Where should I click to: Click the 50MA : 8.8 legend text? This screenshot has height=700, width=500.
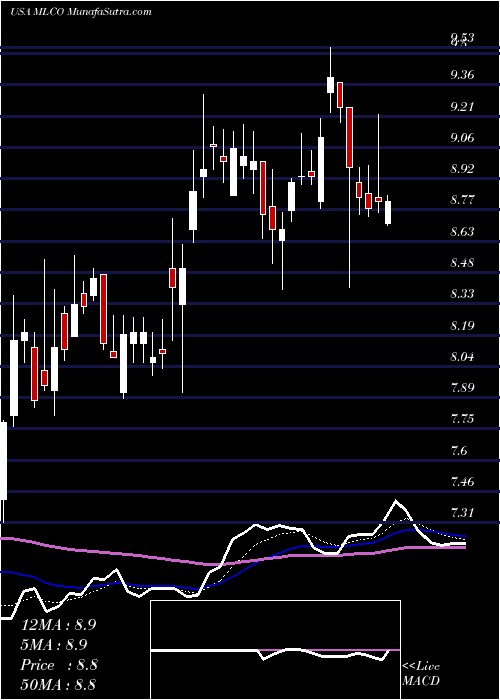[58, 684]
